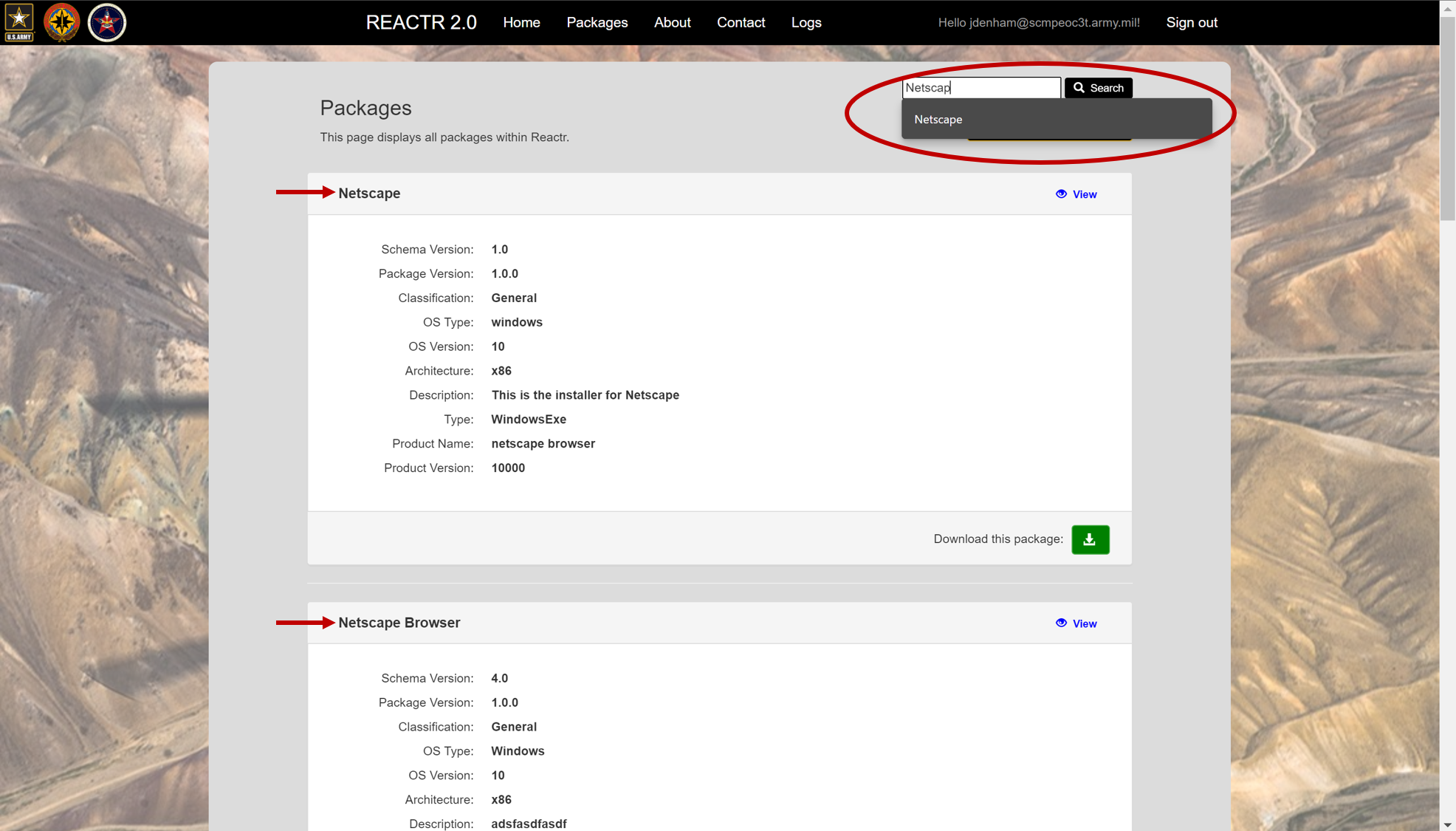Toggle visibility of Netscape Browser view
Image resolution: width=1456 pixels, height=831 pixels.
click(x=1075, y=623)
